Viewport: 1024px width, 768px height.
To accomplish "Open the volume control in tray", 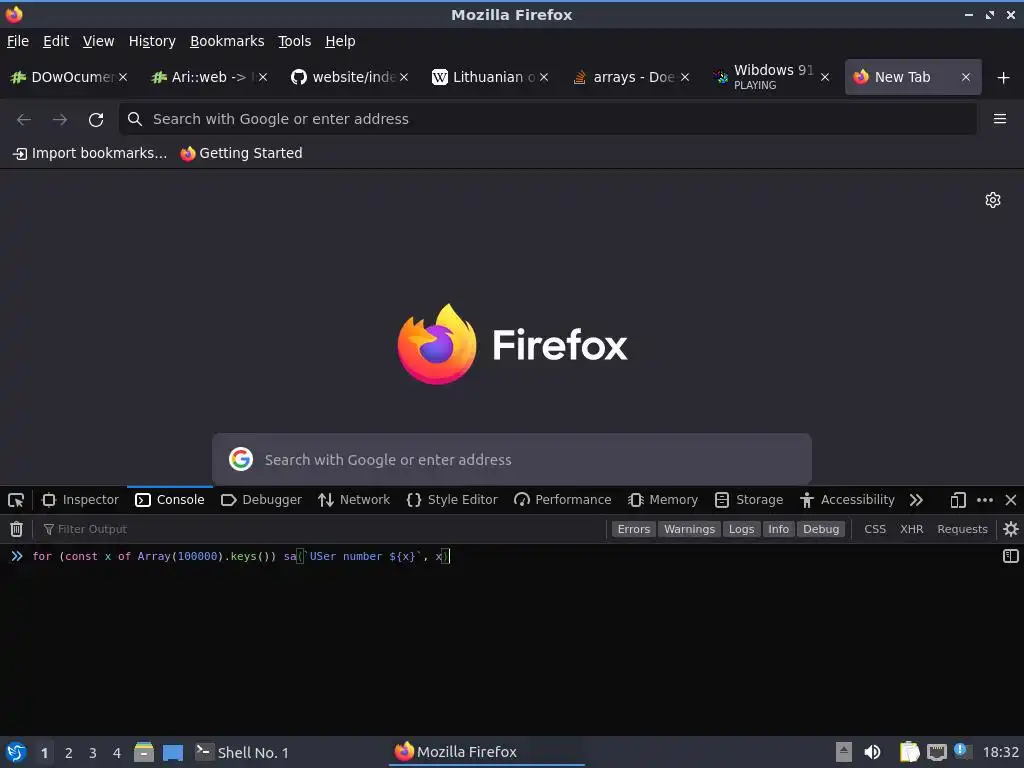I will pyautogui.click(x=872, y=752).
